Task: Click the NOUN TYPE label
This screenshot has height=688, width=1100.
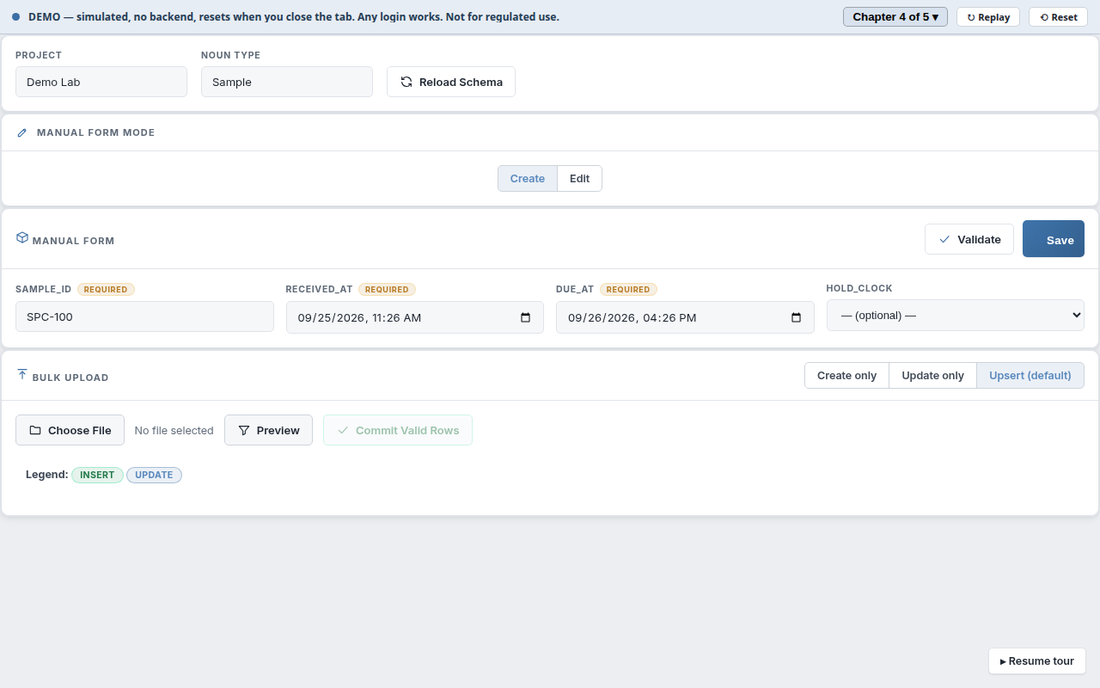Action: point(230,55)
